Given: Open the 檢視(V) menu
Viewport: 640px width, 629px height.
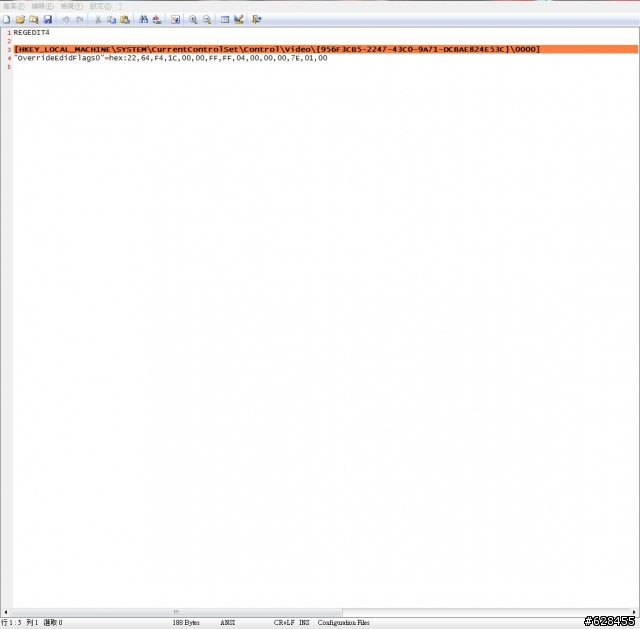Looking at the screenshot, I should coord(71,6).
